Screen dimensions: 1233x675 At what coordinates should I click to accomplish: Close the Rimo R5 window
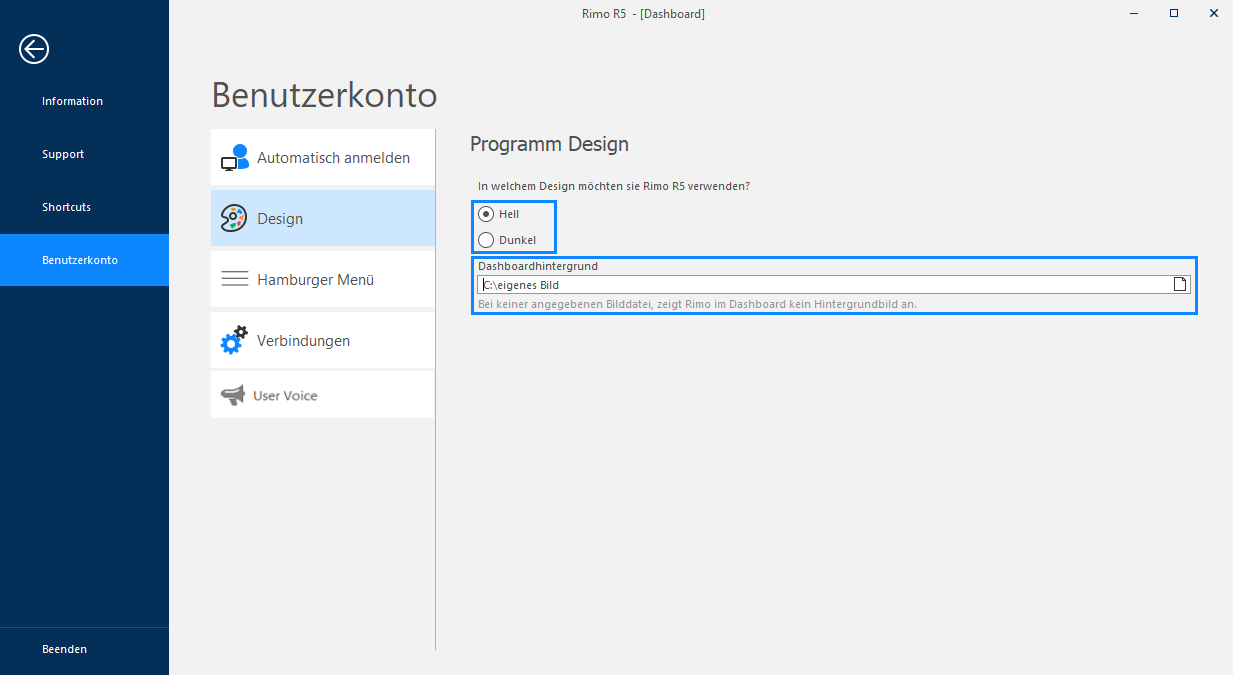(1213, 13)
